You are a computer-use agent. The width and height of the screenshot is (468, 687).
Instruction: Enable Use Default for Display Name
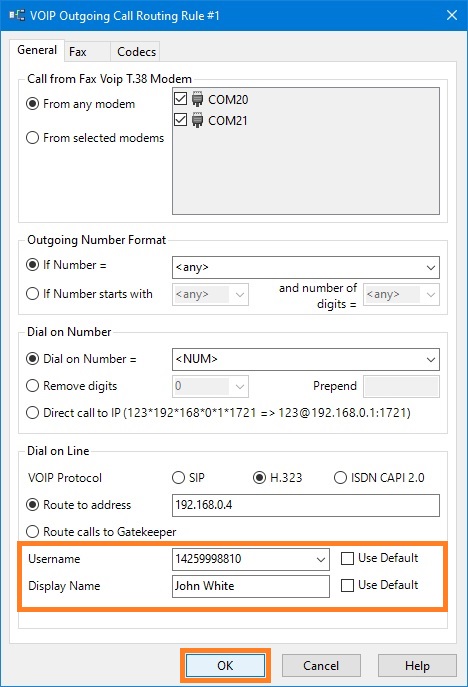[347, 585]
